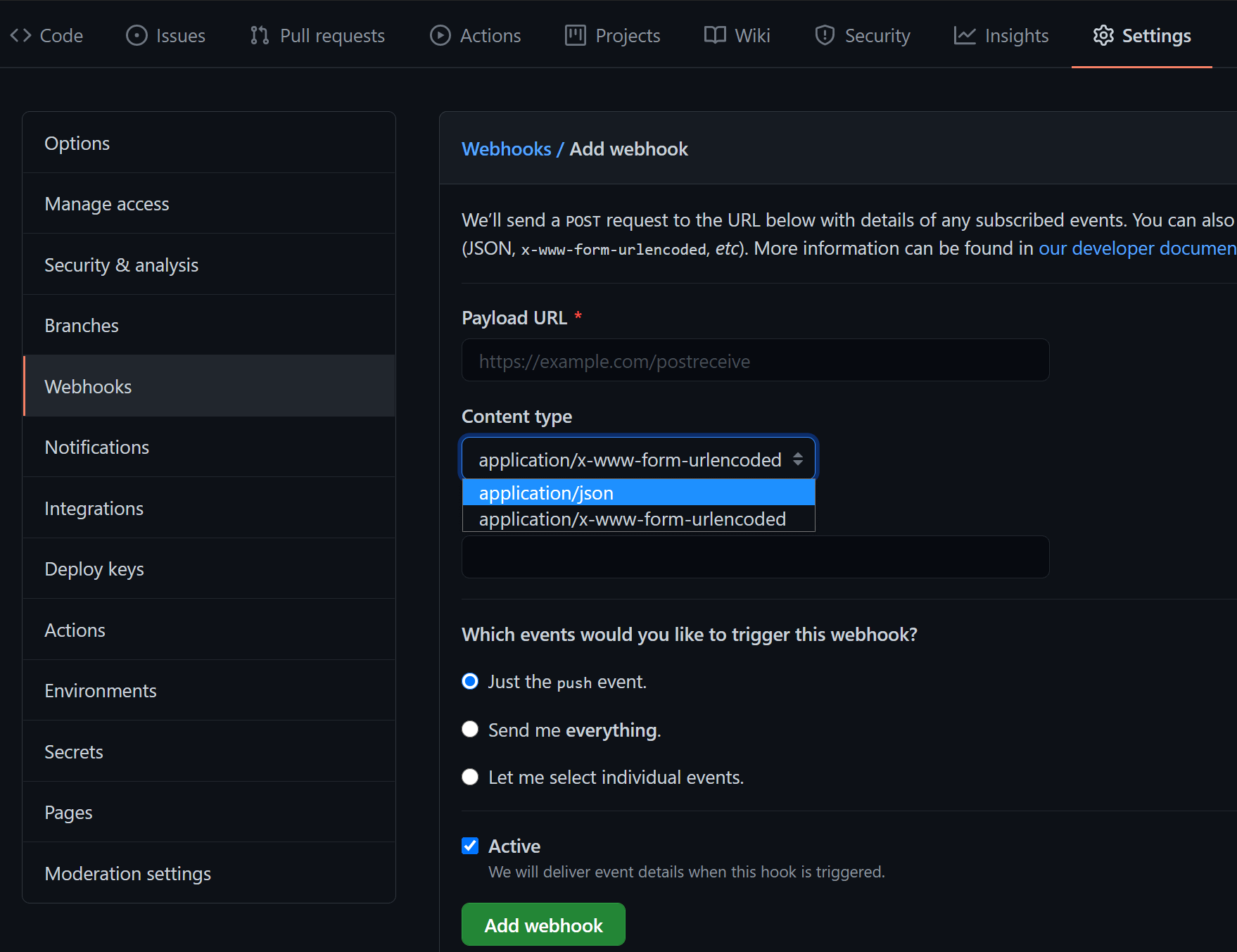This screenshot has height=952, width=1237.
Task: Open Deploy keys in the sidebar
Action: point(94,569)
